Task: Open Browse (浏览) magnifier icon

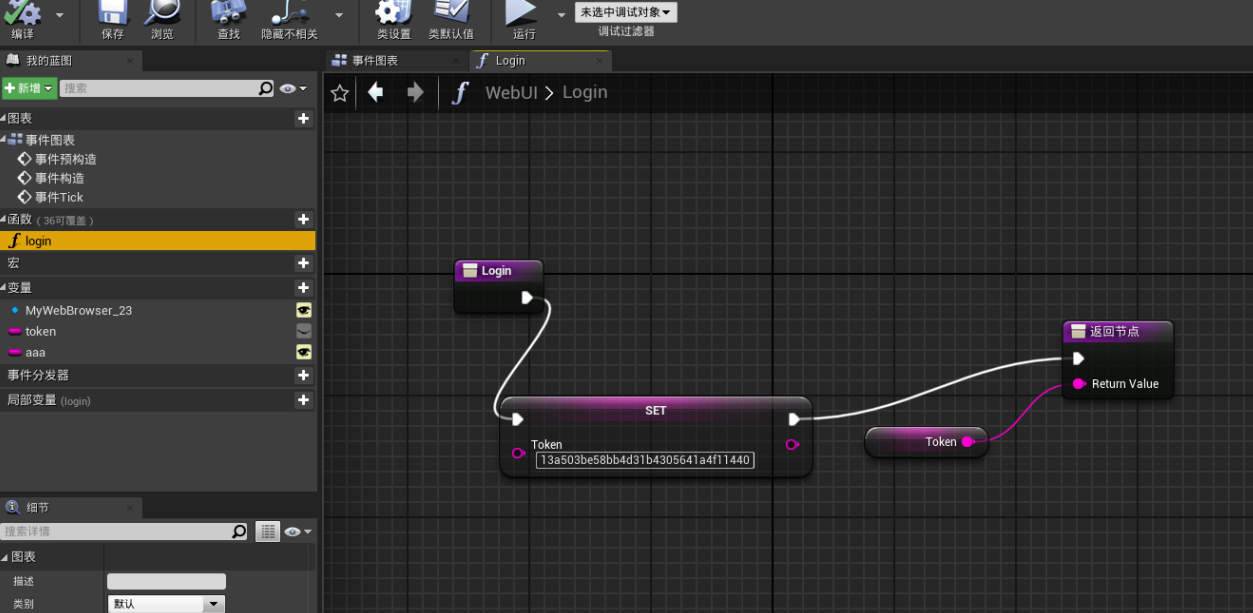Action: click(162, 13)
